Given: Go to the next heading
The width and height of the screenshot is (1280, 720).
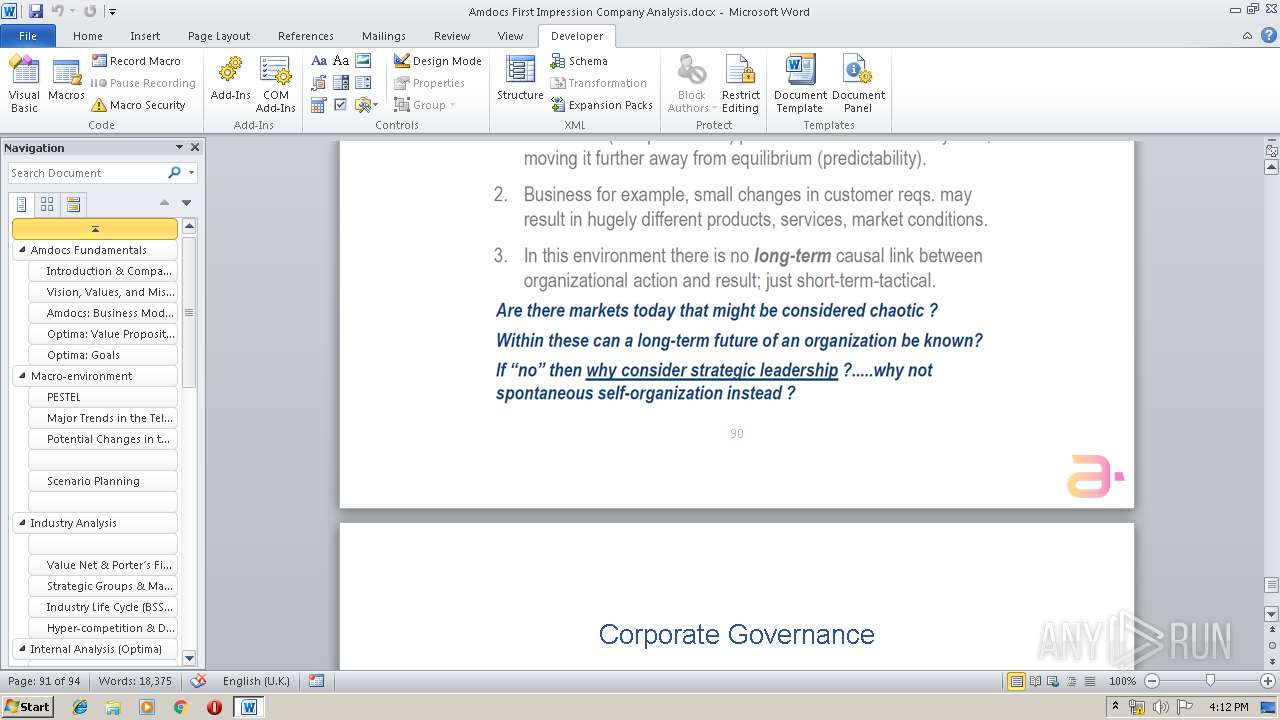Looking at the screenshot, I should (x=186, y=203).
